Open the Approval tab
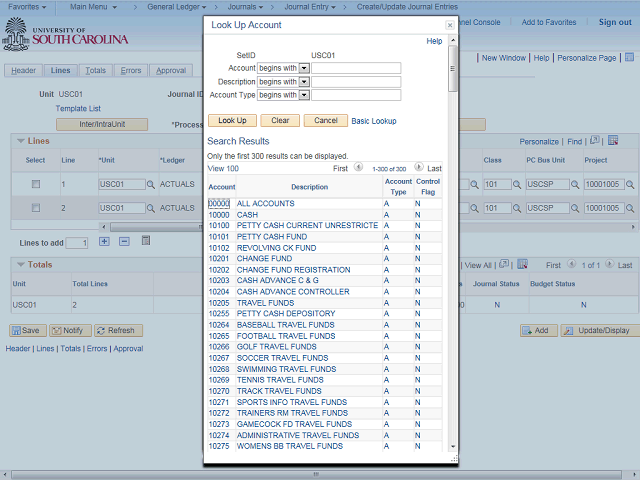 coord(171,71)
